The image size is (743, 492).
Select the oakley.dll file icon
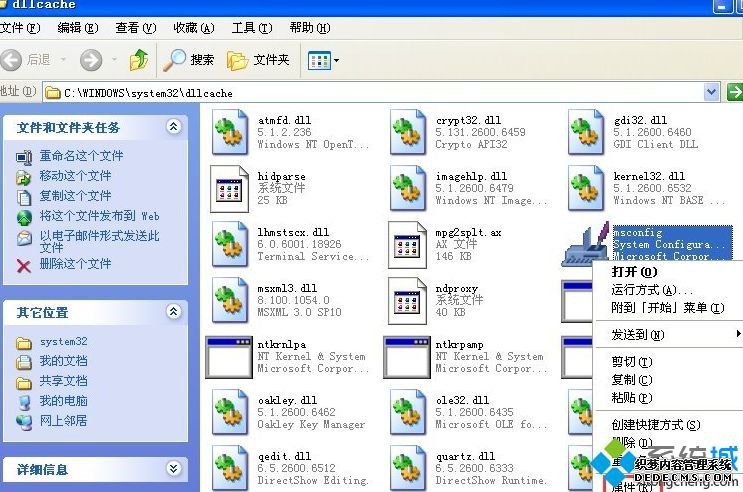(x=230, y=412)
